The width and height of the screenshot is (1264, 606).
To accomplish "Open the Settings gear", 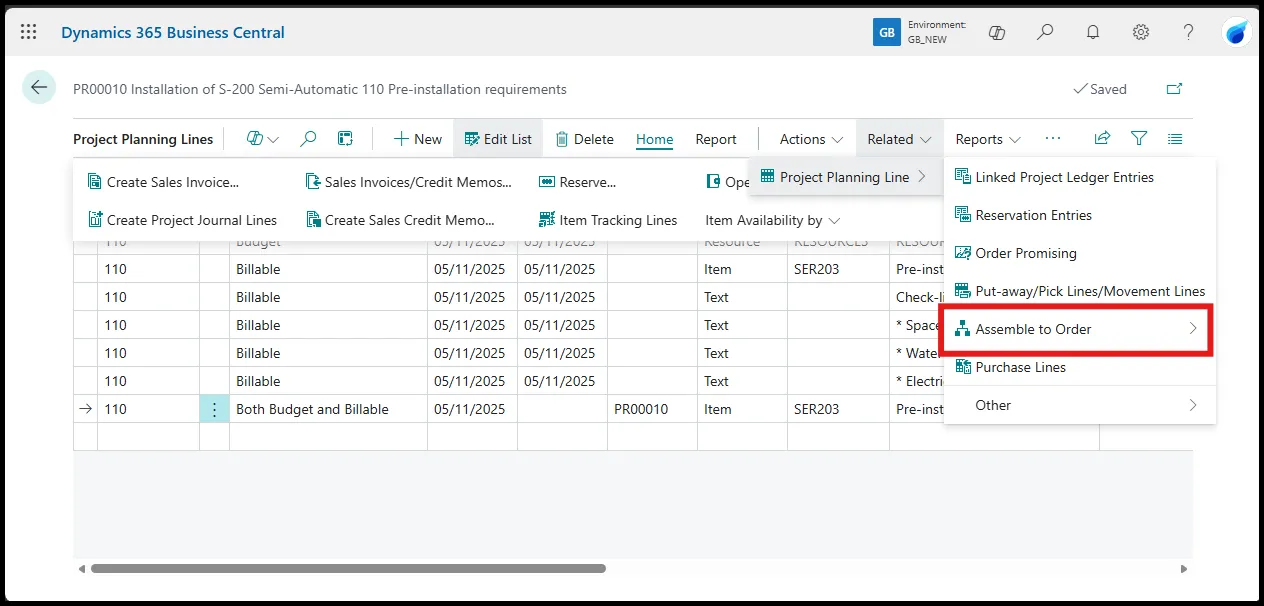I will [1141, 32].
